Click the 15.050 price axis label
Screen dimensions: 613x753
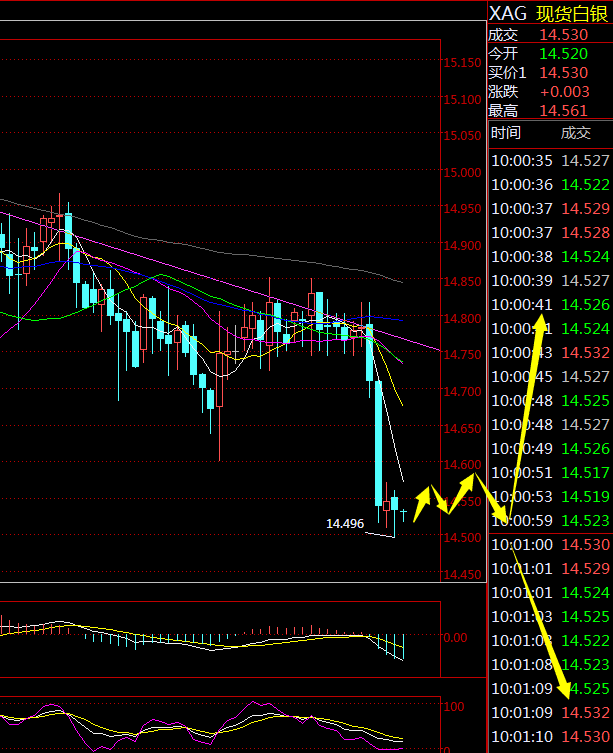click(x=462, y=136)
